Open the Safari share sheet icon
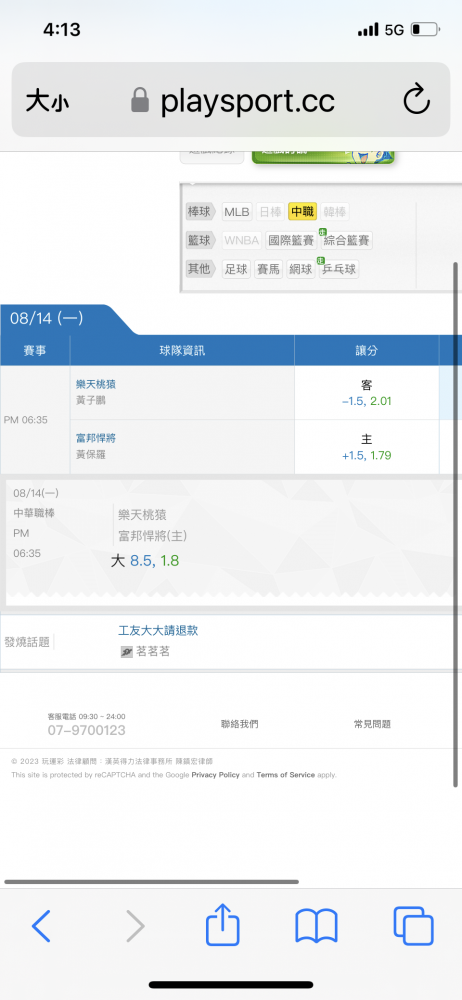Screen dimensions: 462x1000 222,923
